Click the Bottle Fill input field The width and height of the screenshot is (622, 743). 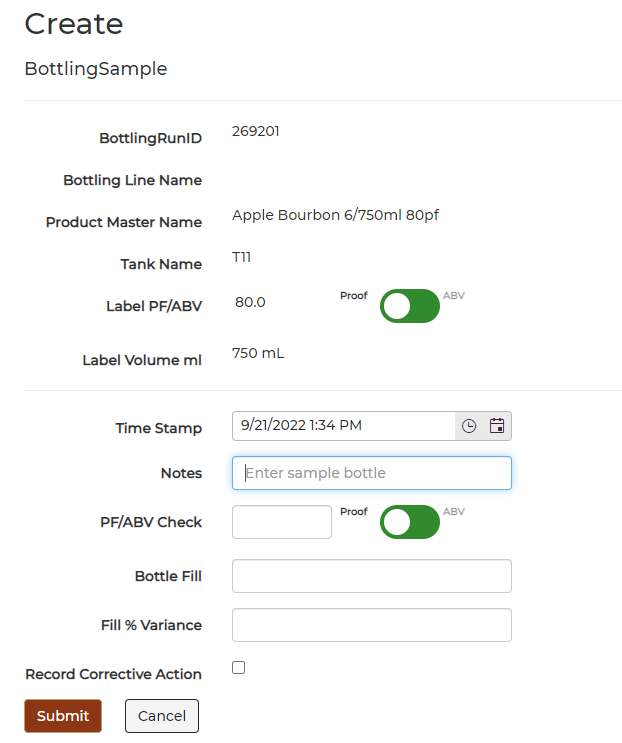[x=372, y=576]
